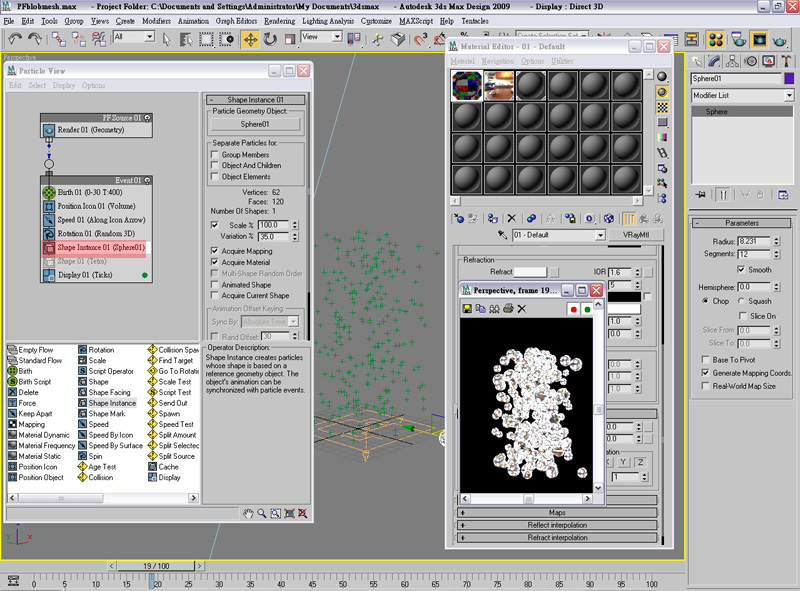Clear the rendered frame window image
800x591 pixels.
point(521,309)
